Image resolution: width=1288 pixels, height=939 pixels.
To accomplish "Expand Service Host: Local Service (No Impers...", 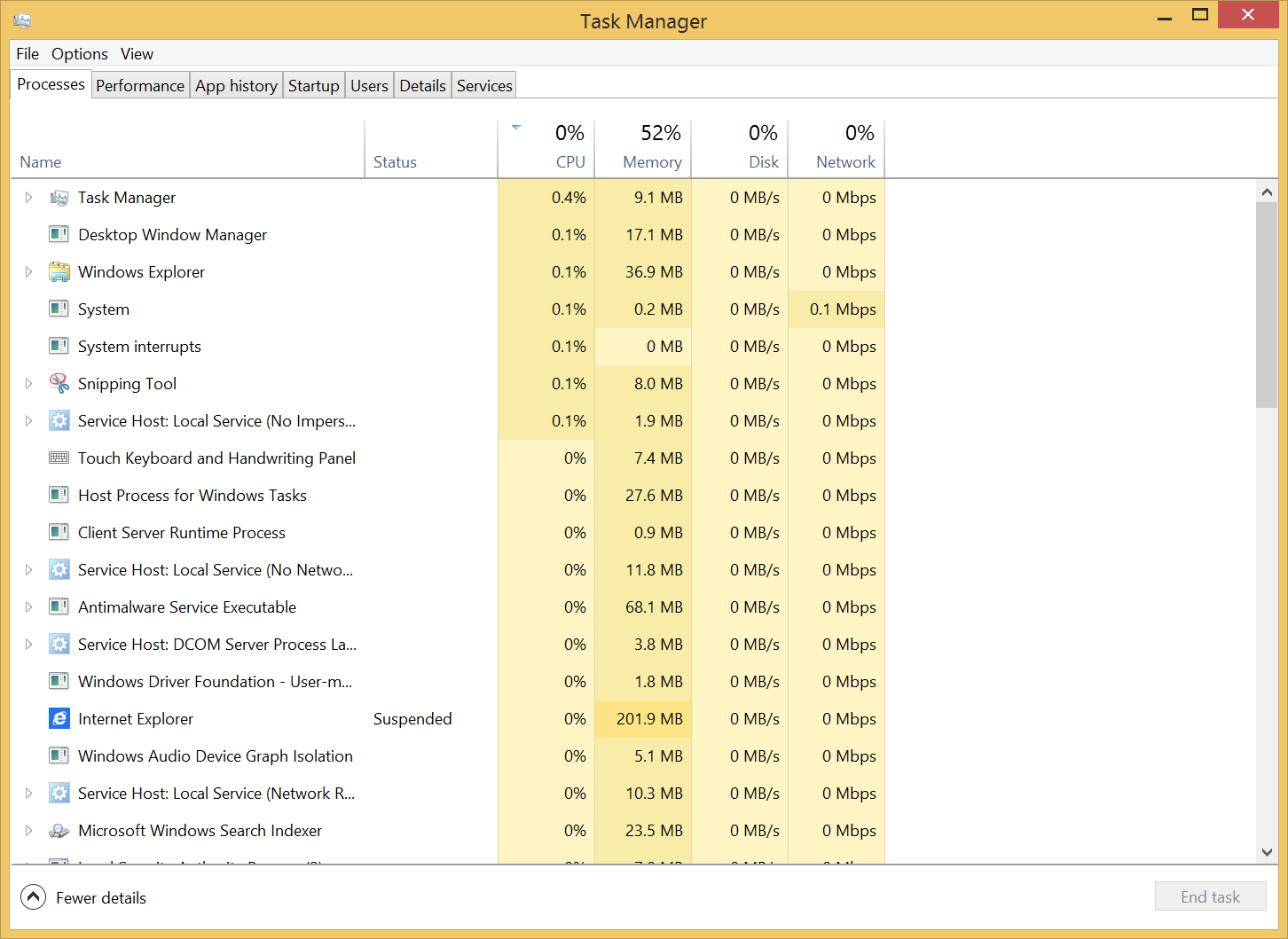I will pyautogui.click(x=28, y=421).
